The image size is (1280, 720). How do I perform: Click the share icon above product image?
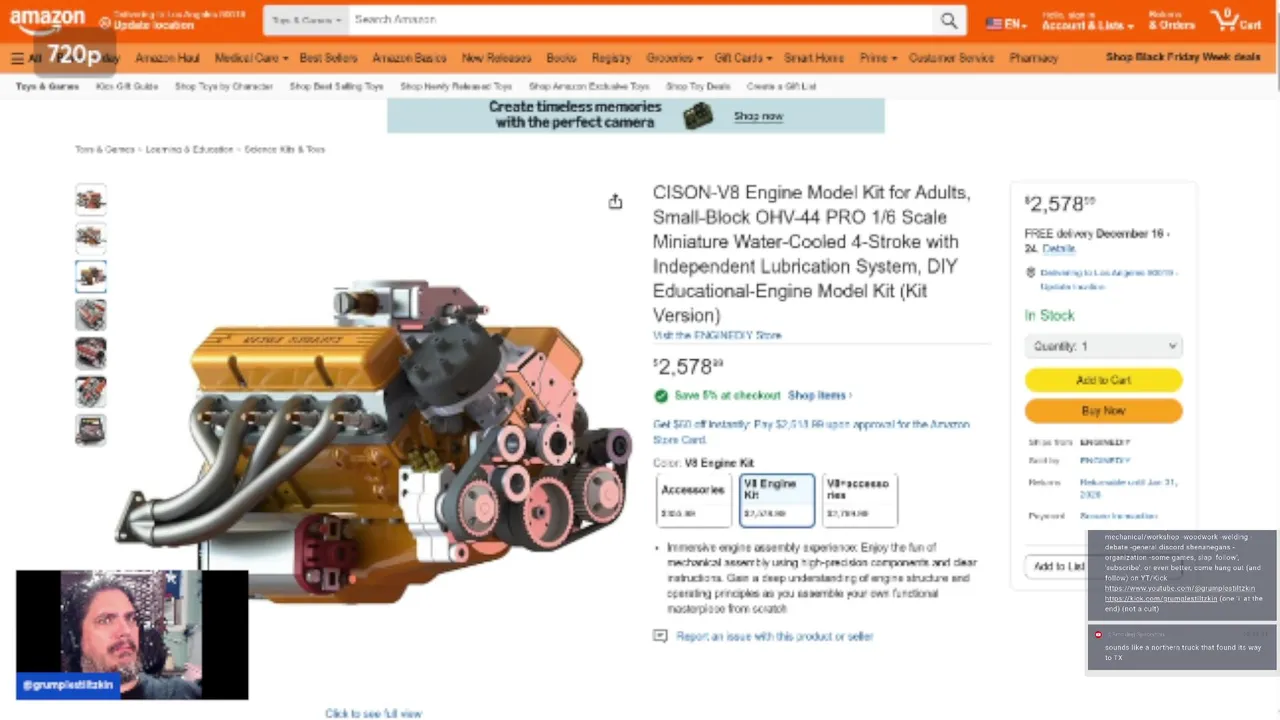pos(615,202)
